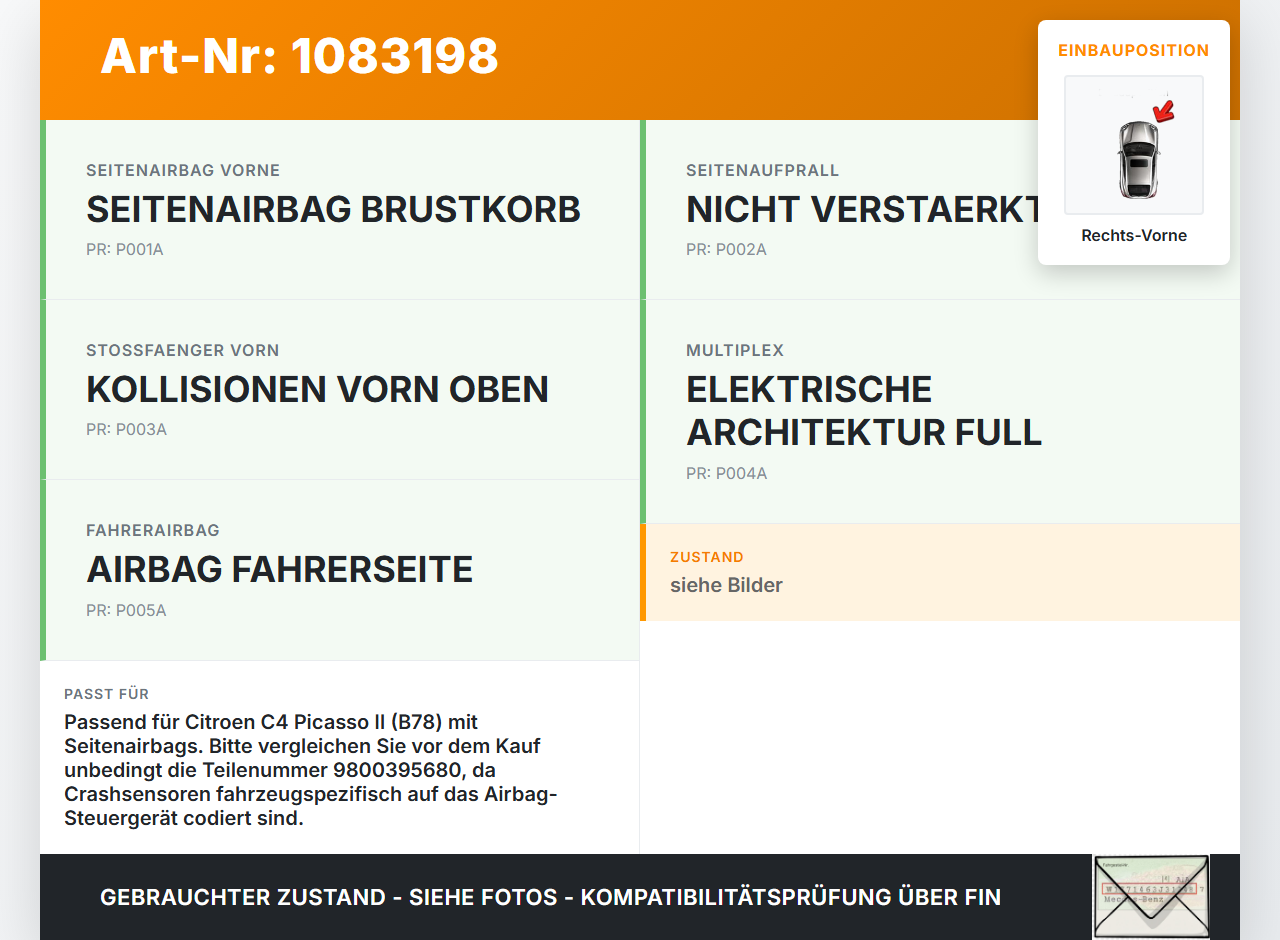Viewport: 1280px width, 940px height.
Task: Click the 'SEITENAUFPRALL' category label
Action: point(763,171)
